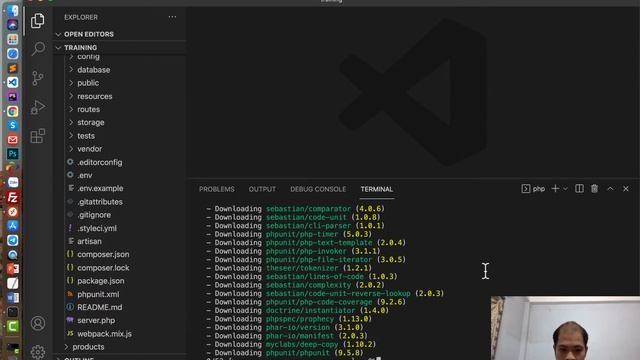Click the doctrine/instantiator terminal line
This screenshot has width=640, height=360.
pos(298,310)
